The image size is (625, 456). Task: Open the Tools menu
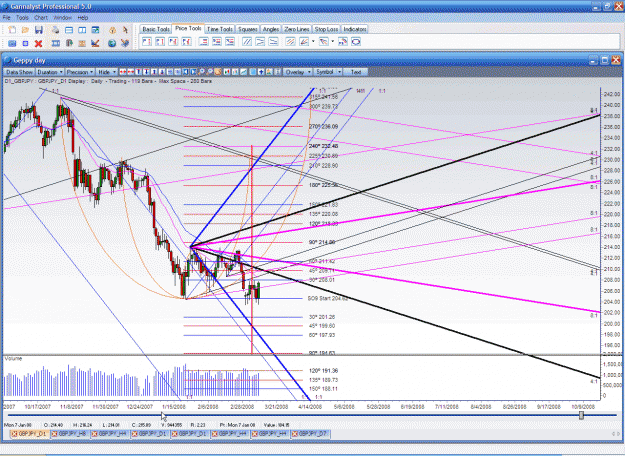(x=22, y=18)
